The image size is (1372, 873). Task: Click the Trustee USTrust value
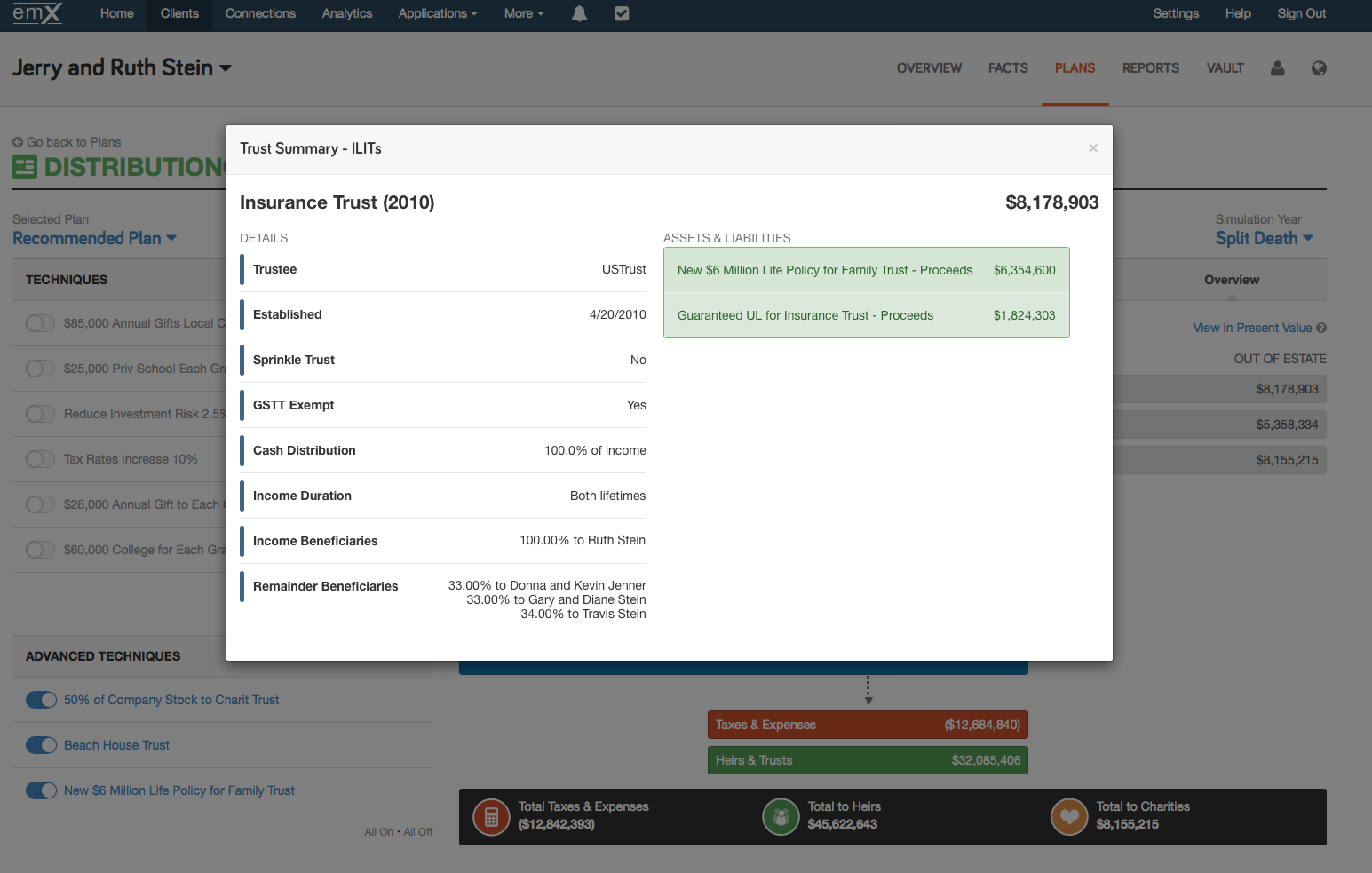pyautogui.click(x=623, y=269)
